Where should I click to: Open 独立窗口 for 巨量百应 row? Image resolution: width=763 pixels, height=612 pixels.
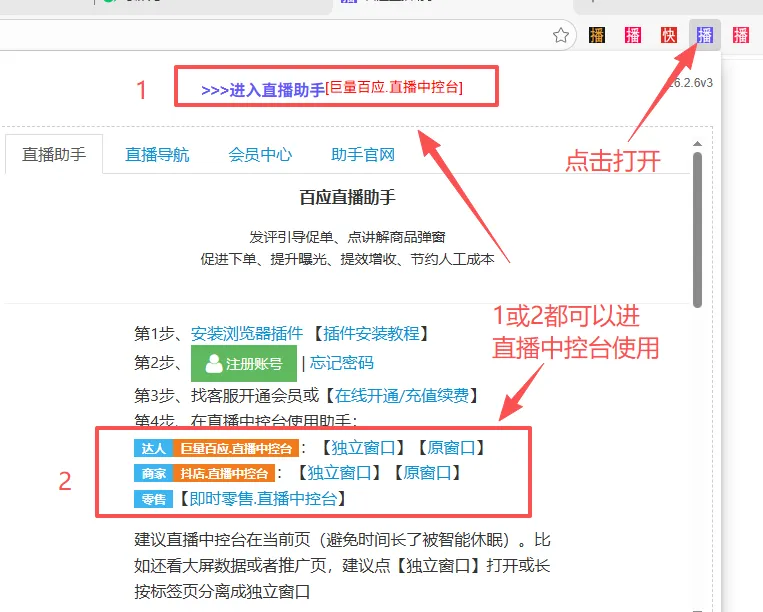[363, 448]
